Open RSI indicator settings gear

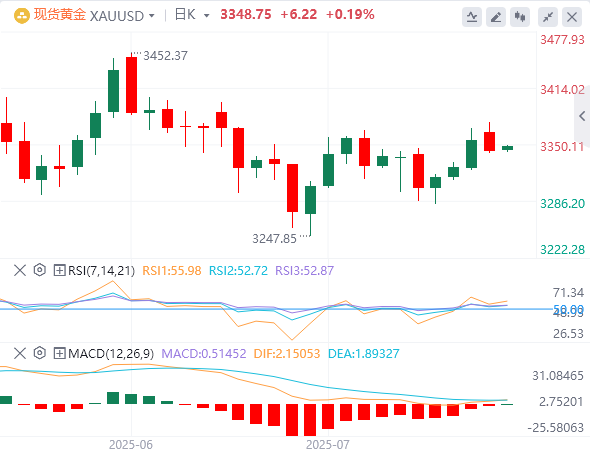(40, 270)
